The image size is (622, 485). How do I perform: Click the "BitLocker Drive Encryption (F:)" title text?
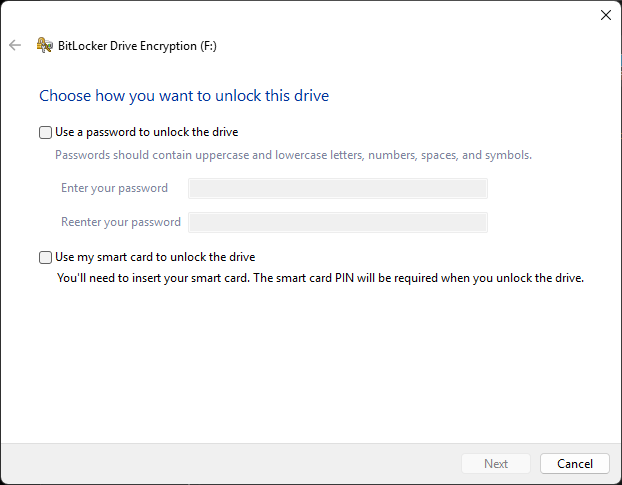tap(137, 46)
